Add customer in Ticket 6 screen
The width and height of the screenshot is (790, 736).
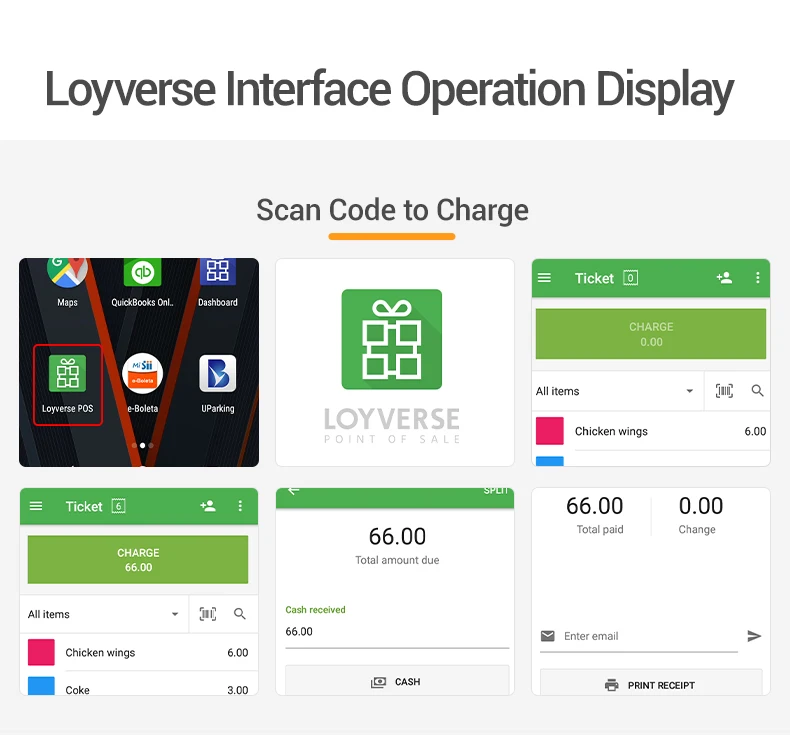(x=208, y=506)
